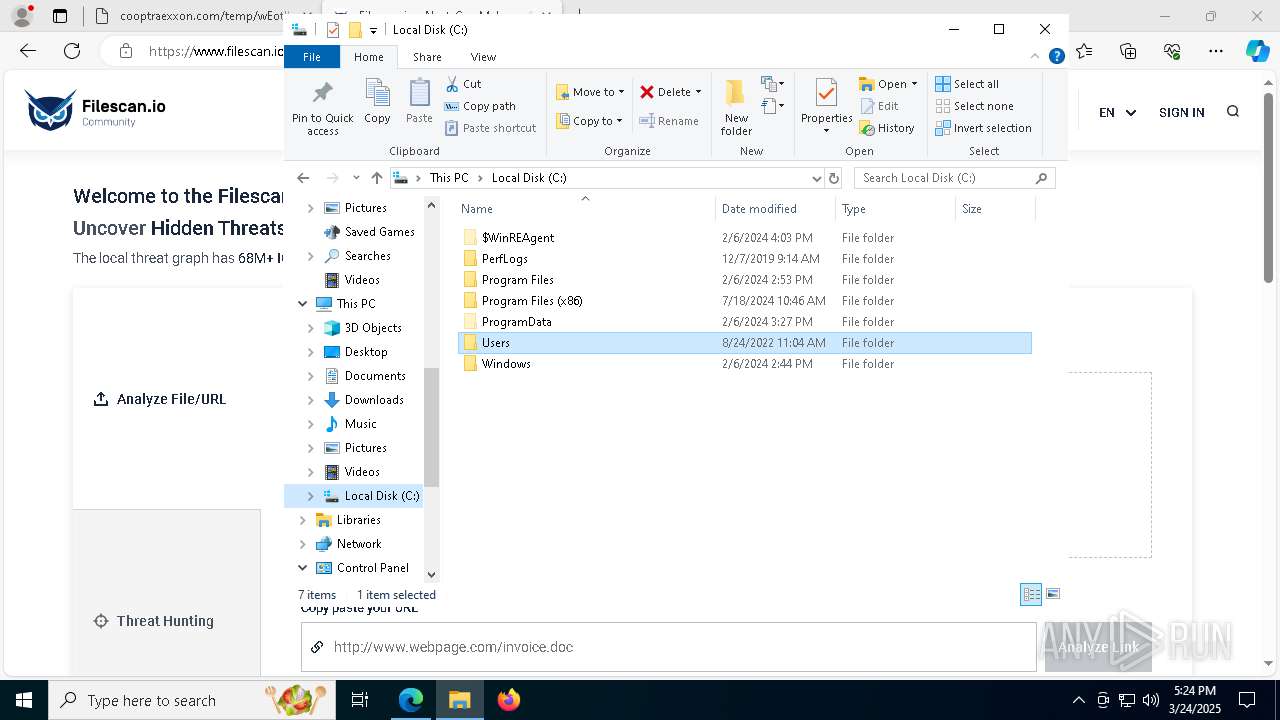Image resolution: width=1280 pixels, height=720 pixels.
Task: Click Invert selection
Action: pos(983,128)
